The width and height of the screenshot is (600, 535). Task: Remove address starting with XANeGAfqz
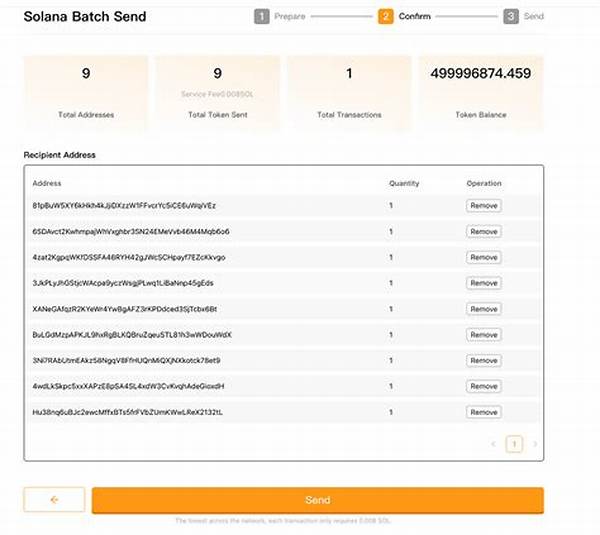(x=484, y=309)
